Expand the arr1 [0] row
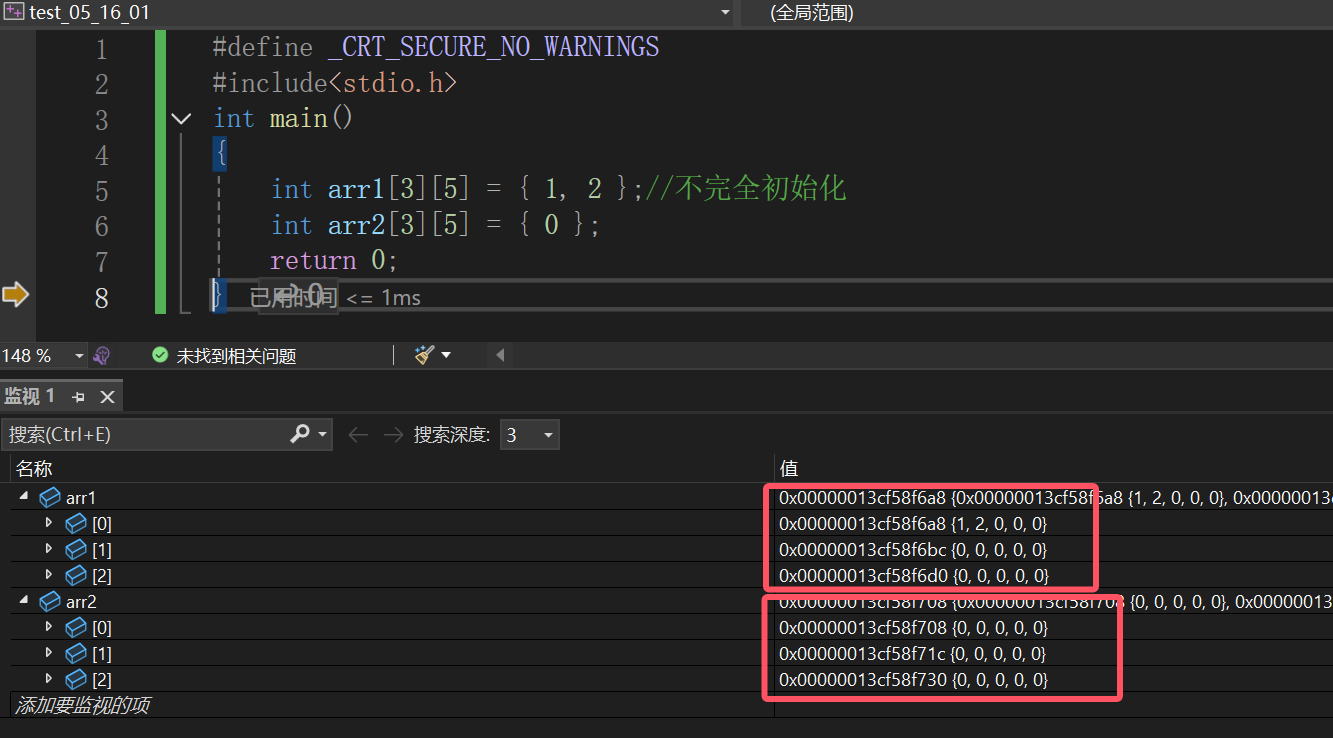The width and height of the screenshot is (1333, 738). [x=49, y=523]
